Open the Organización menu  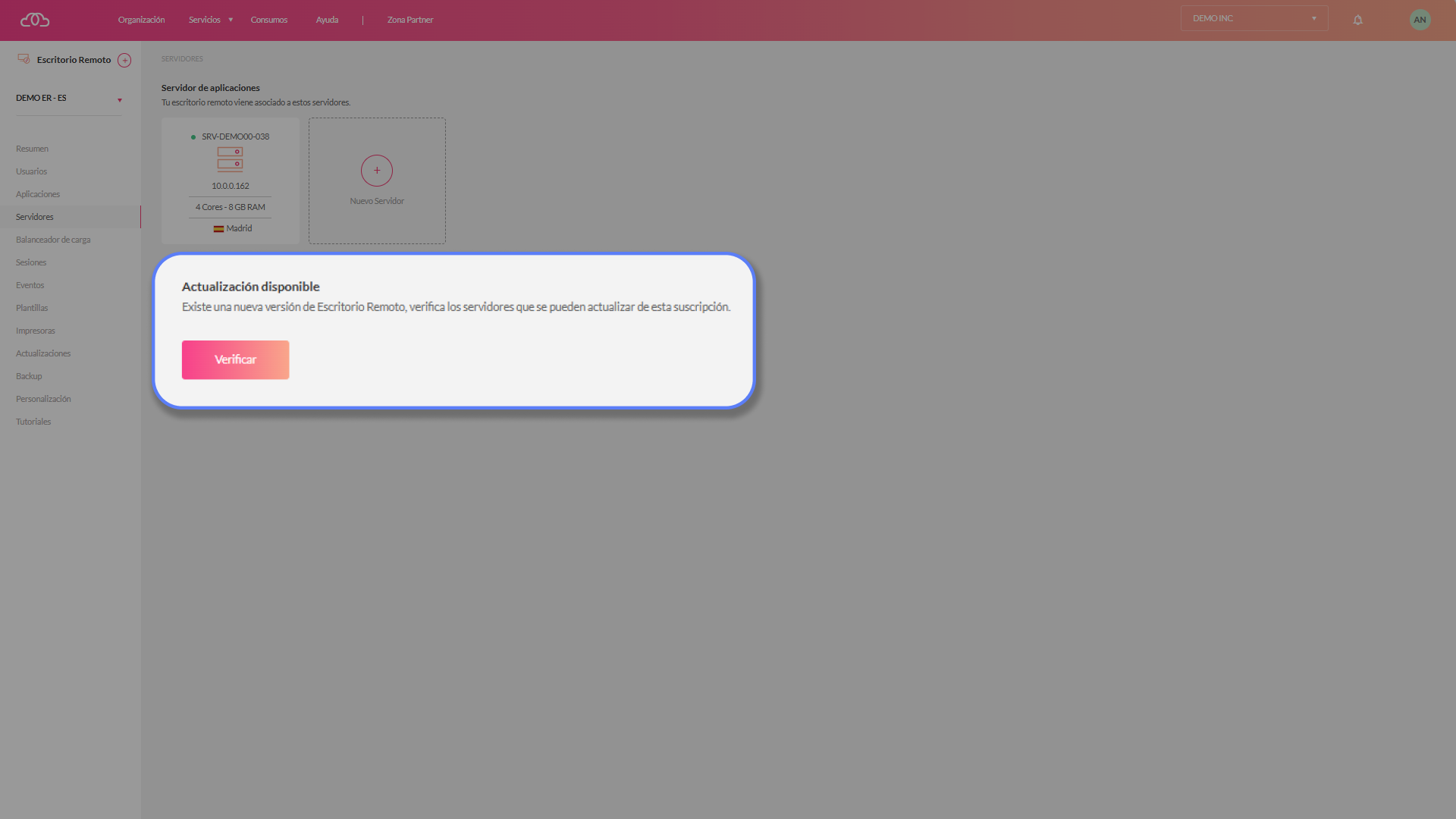(x=141, y=20)
